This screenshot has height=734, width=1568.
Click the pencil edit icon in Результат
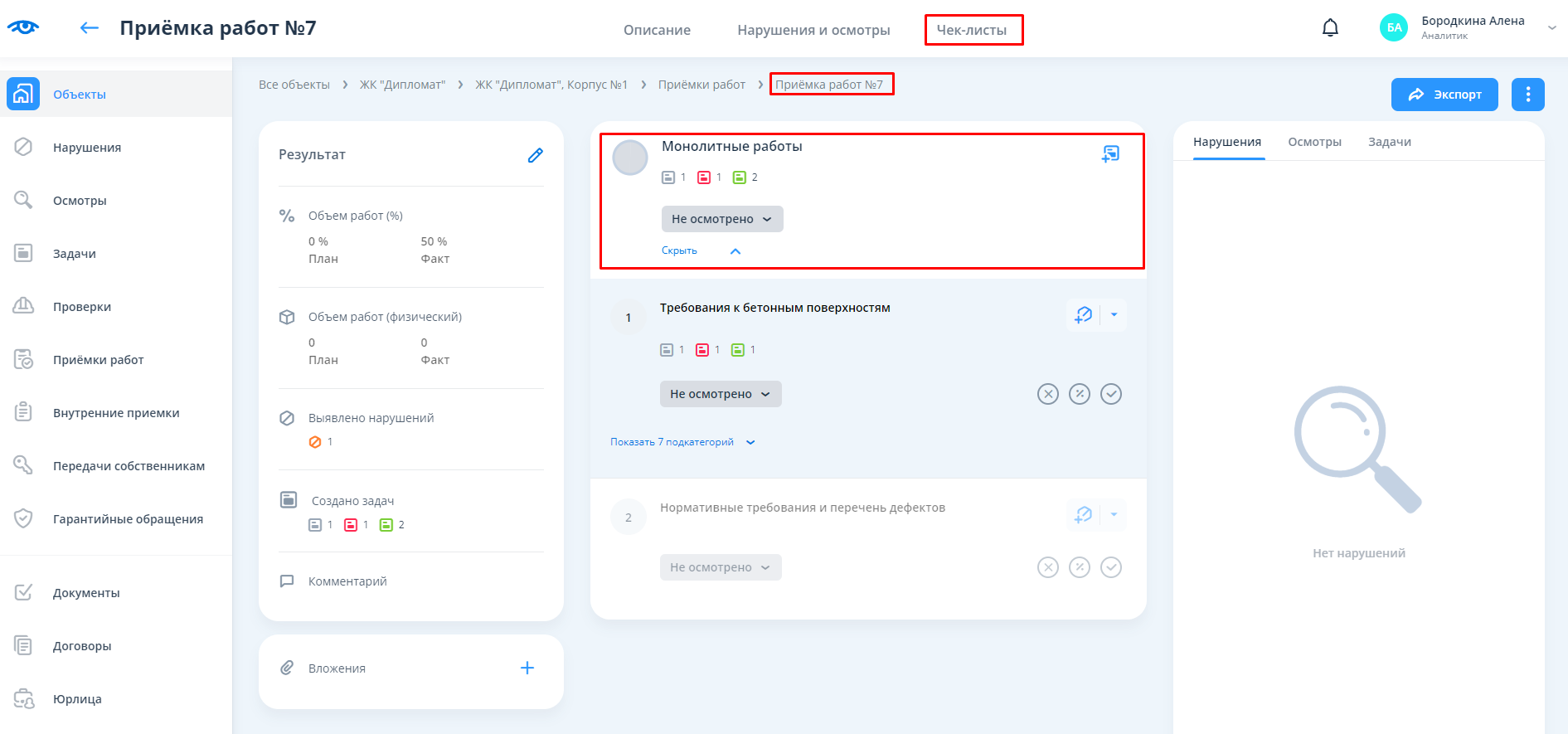[535, 155]
